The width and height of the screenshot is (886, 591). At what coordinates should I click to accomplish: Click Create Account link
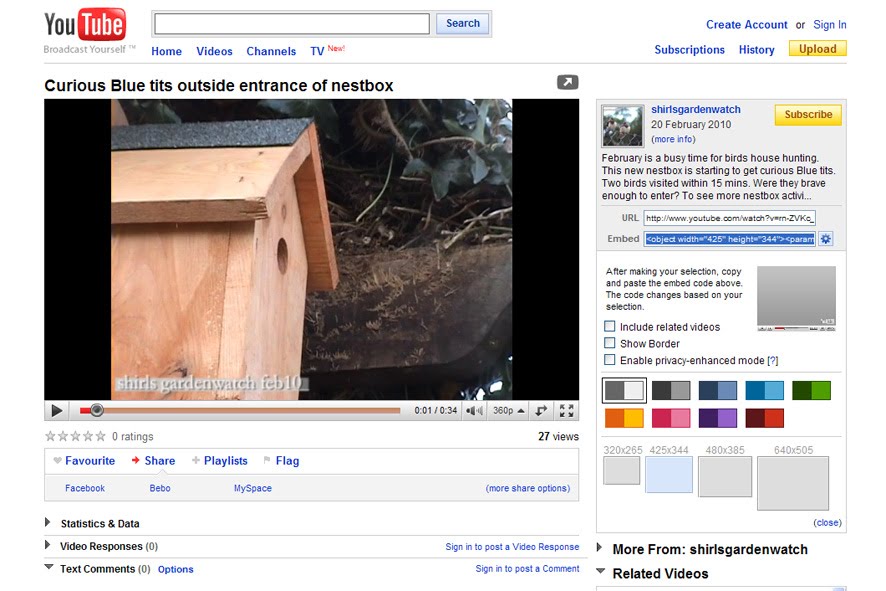tap(746, 25)
